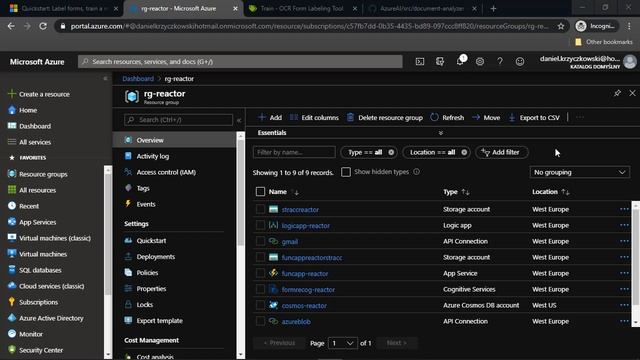Tick the select-all header checkbox
The width and height of the screenshot is (640, 360).
point(260,191)
